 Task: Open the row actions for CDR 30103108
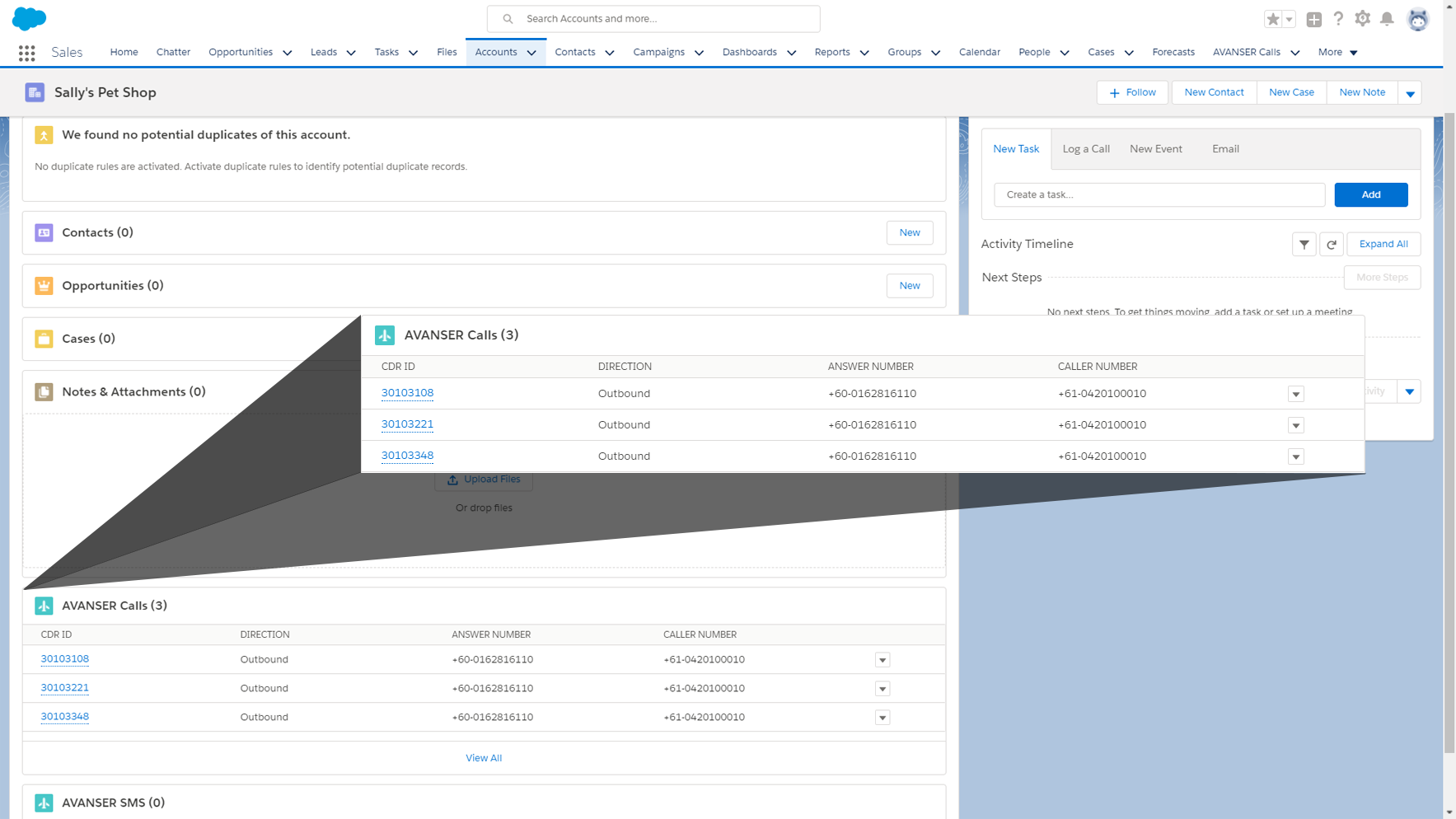click(x=882, y=659)
